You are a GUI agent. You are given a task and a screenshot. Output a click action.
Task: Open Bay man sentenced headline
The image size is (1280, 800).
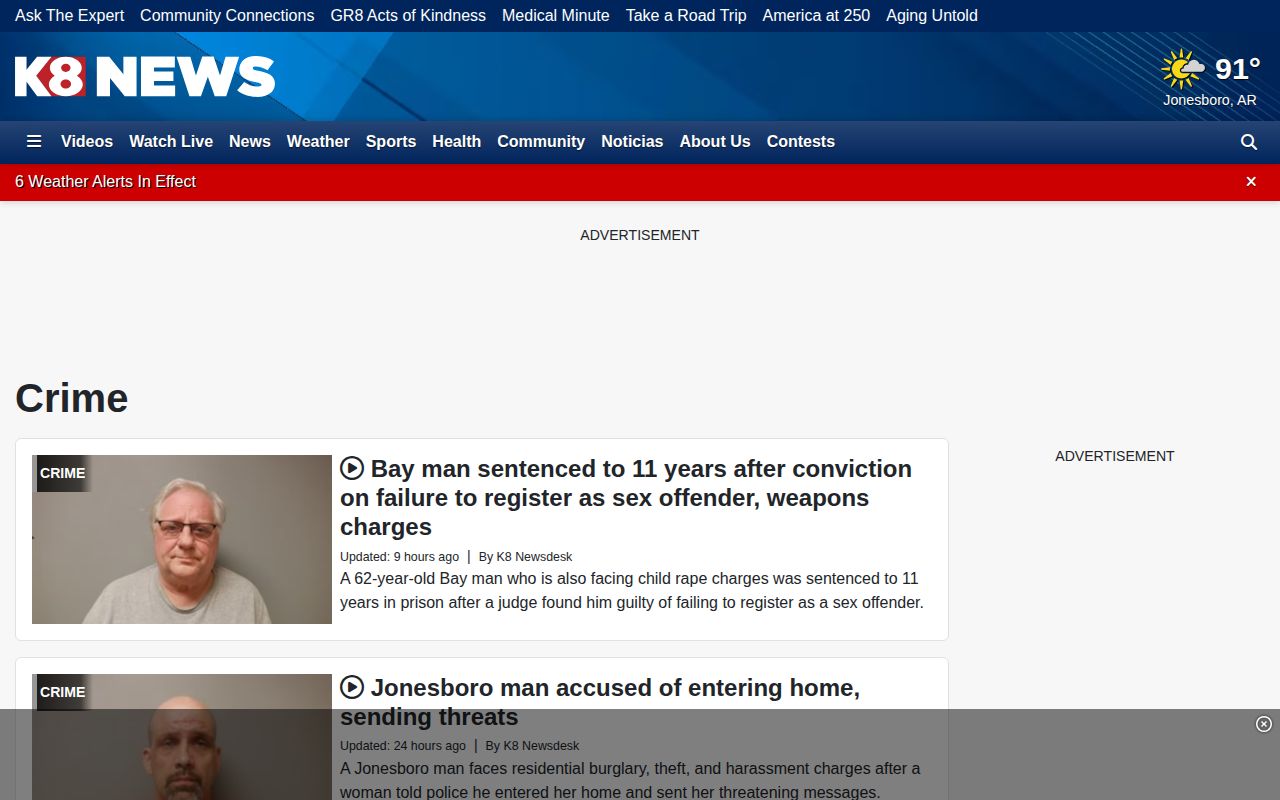(626, 497)
